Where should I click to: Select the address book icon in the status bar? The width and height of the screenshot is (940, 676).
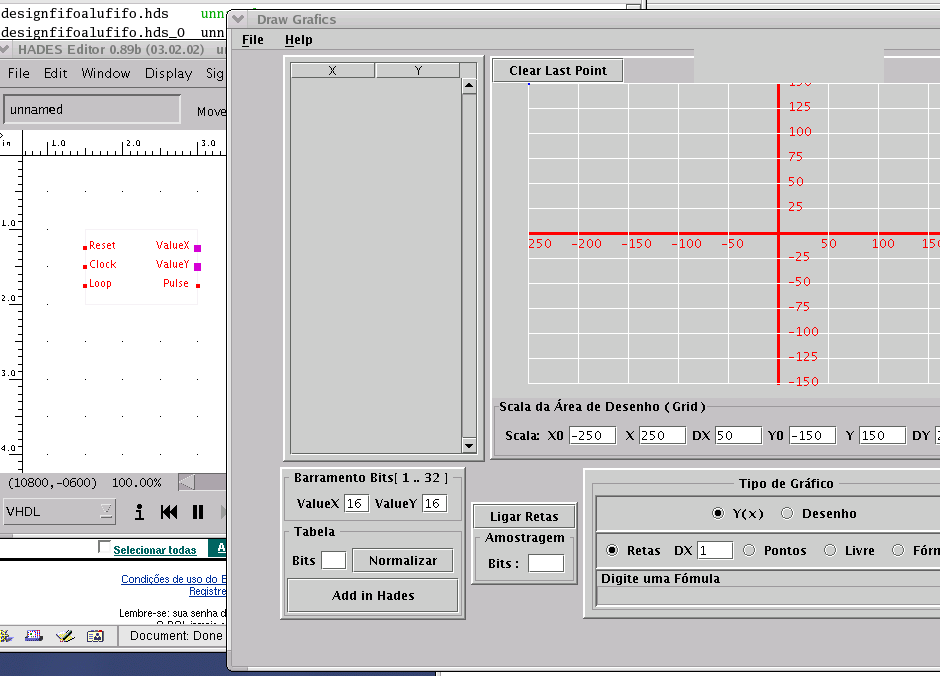pyautogui.click(x=94, y=635)
